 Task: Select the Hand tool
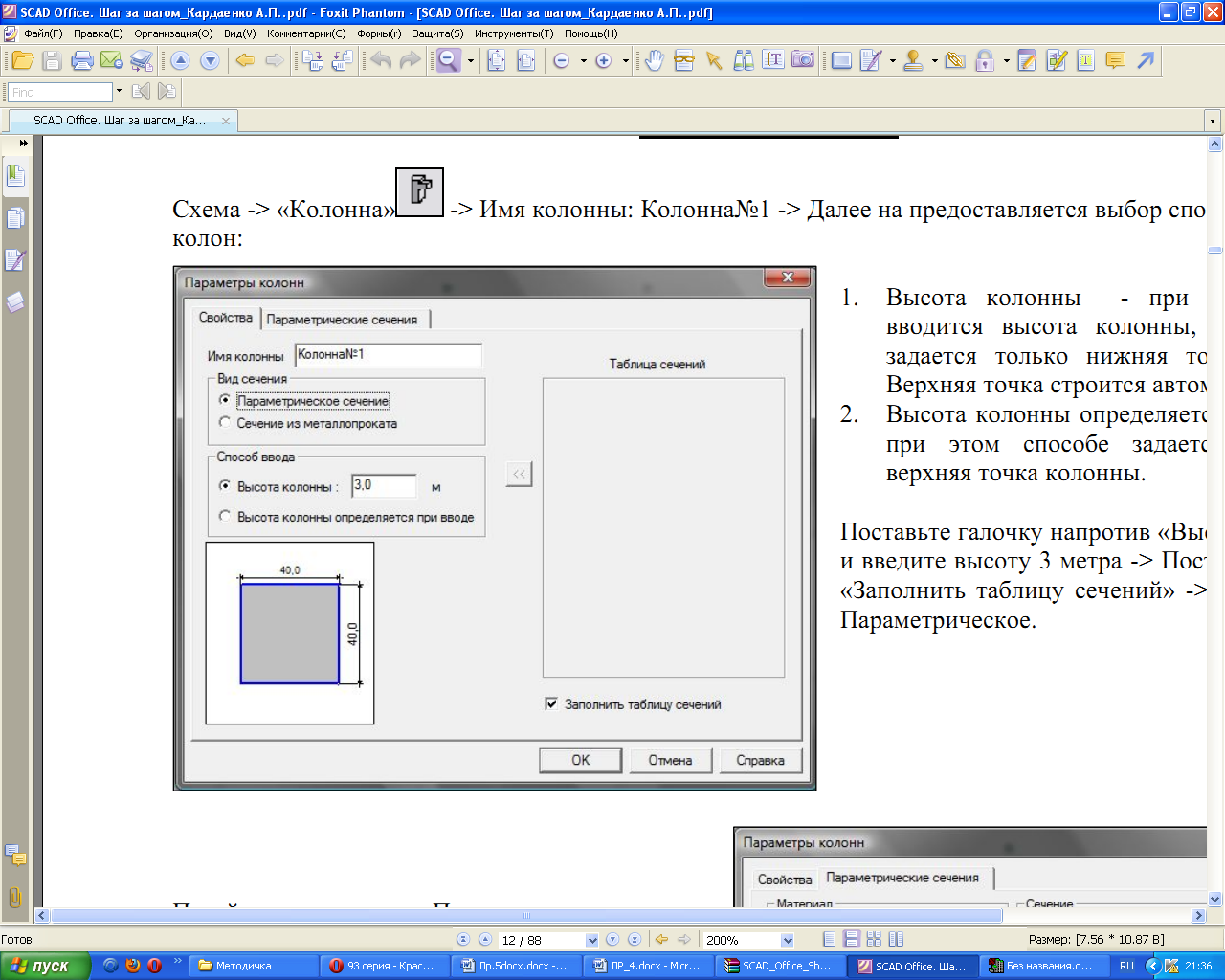coord(654,61)
